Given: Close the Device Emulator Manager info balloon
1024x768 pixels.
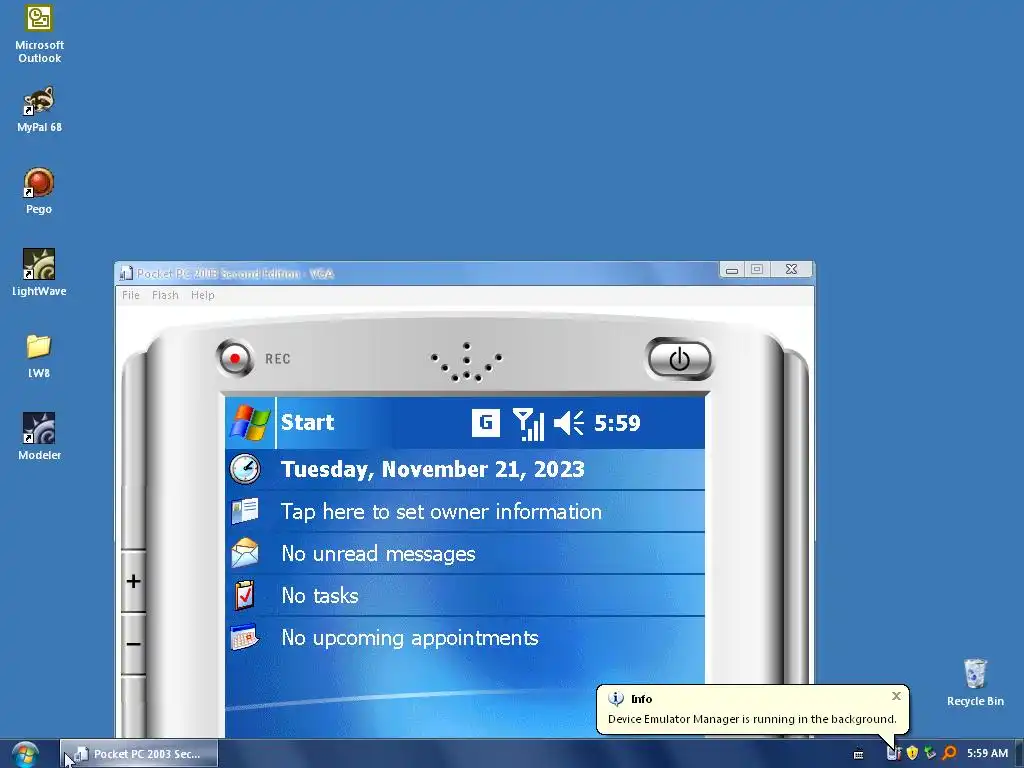Looking at the screenshot, I should coord(896,696).
